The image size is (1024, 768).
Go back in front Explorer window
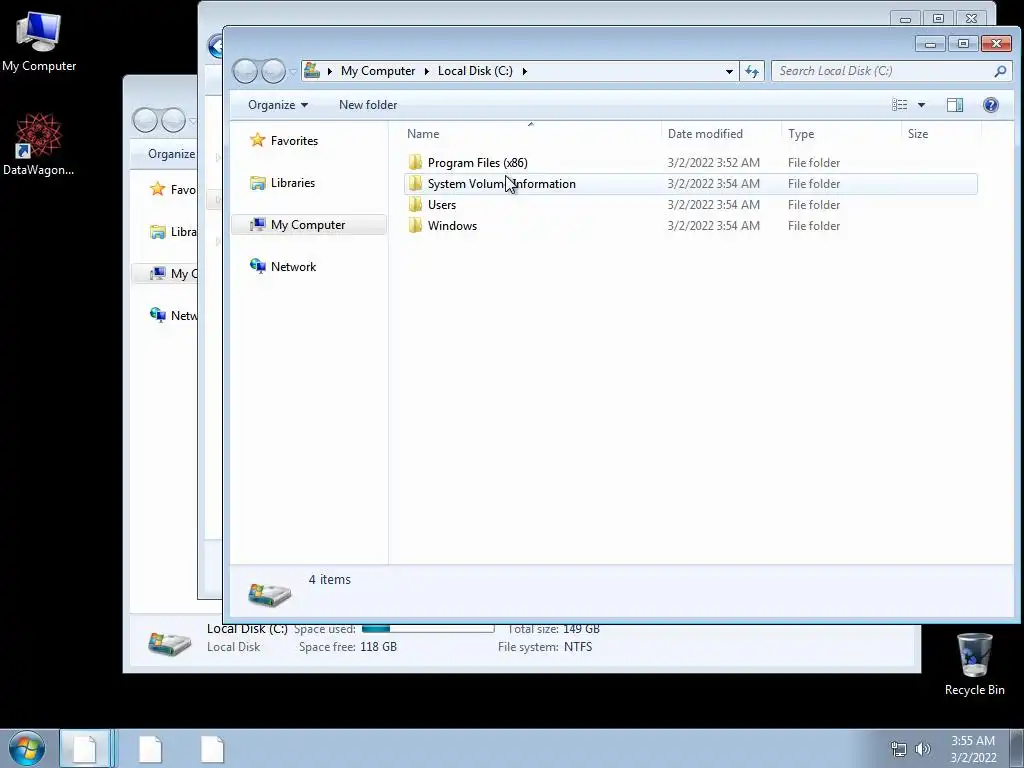(246, 71)
